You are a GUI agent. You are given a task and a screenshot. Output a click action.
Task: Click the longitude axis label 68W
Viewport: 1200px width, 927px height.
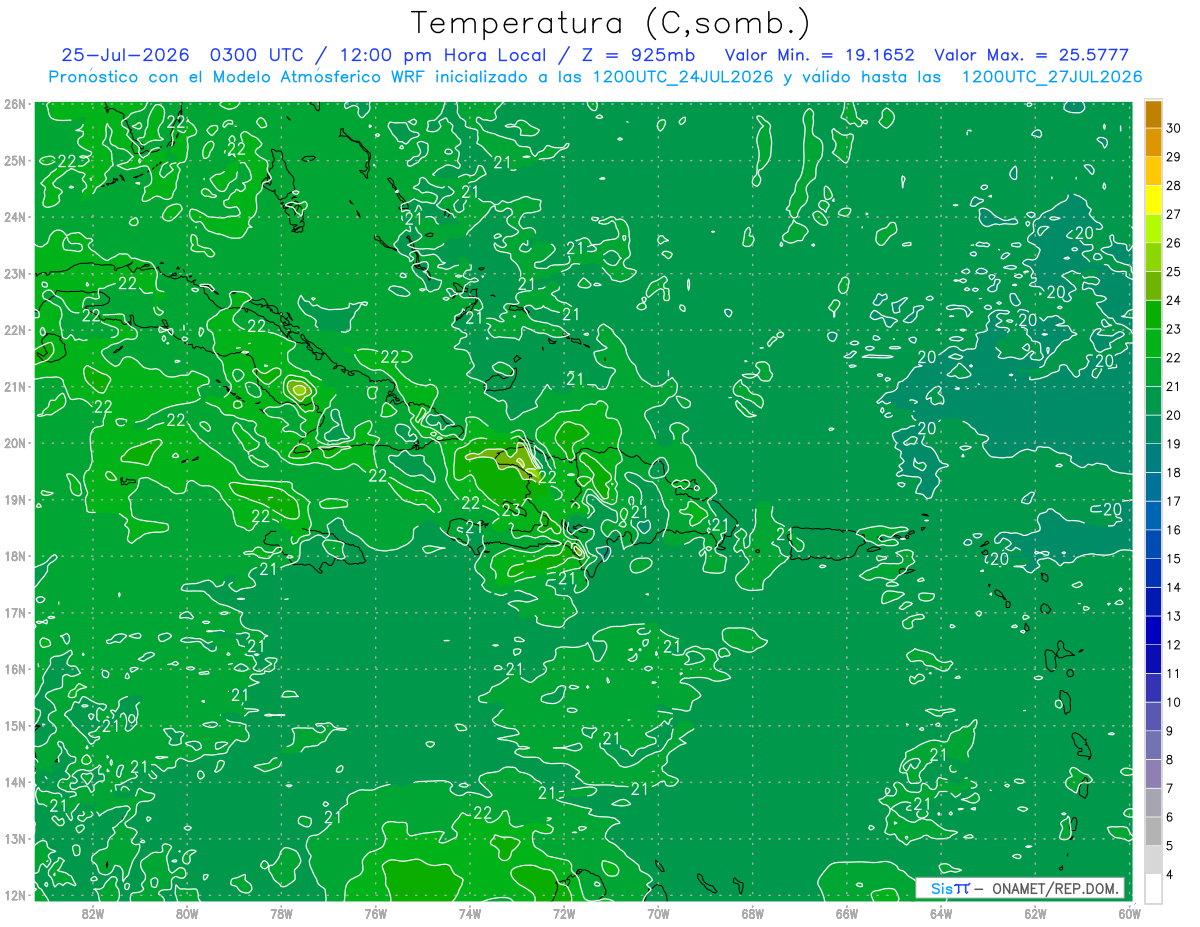[752, 913]
